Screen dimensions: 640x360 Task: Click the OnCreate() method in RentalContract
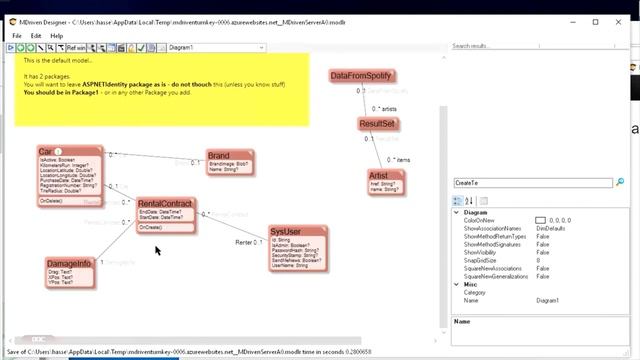(151, 227)
